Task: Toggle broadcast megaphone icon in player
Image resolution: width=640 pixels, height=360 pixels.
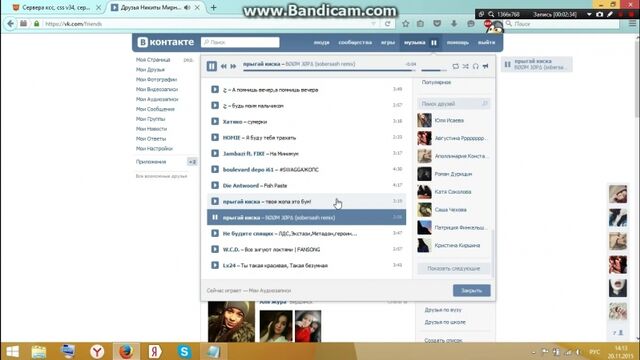Action: tap(486, 66)
